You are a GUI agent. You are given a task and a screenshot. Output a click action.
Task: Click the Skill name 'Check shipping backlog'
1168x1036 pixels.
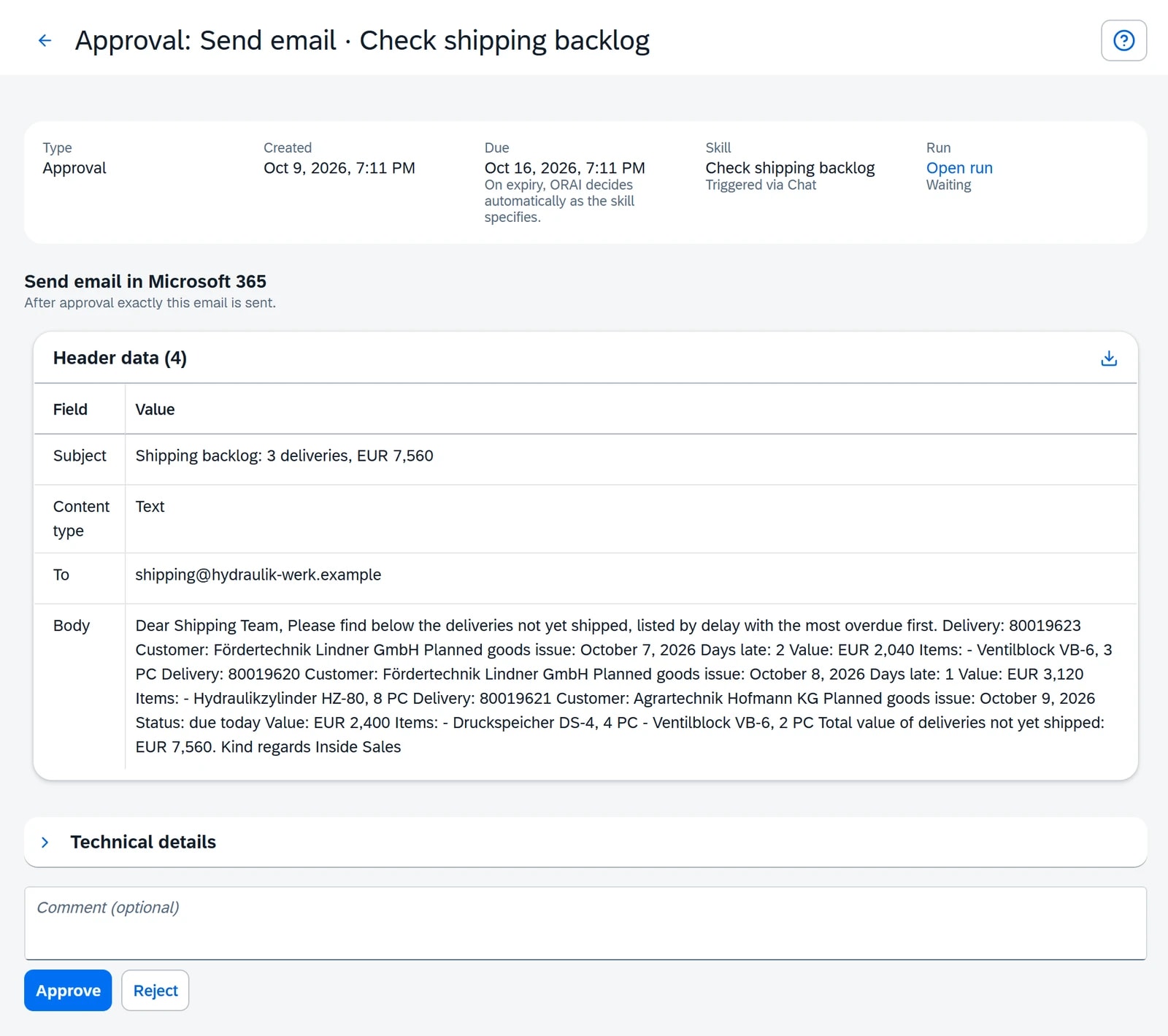(790, 168)
